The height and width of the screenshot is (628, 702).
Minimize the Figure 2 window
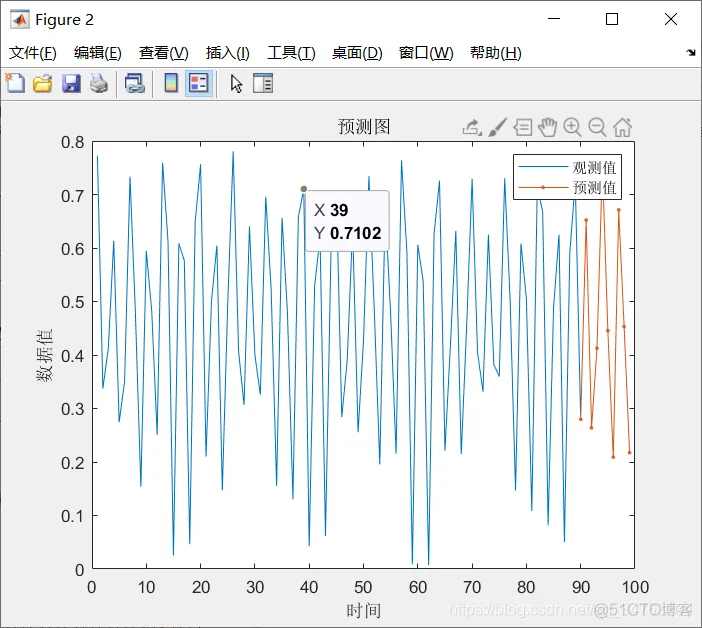(554, 19)
